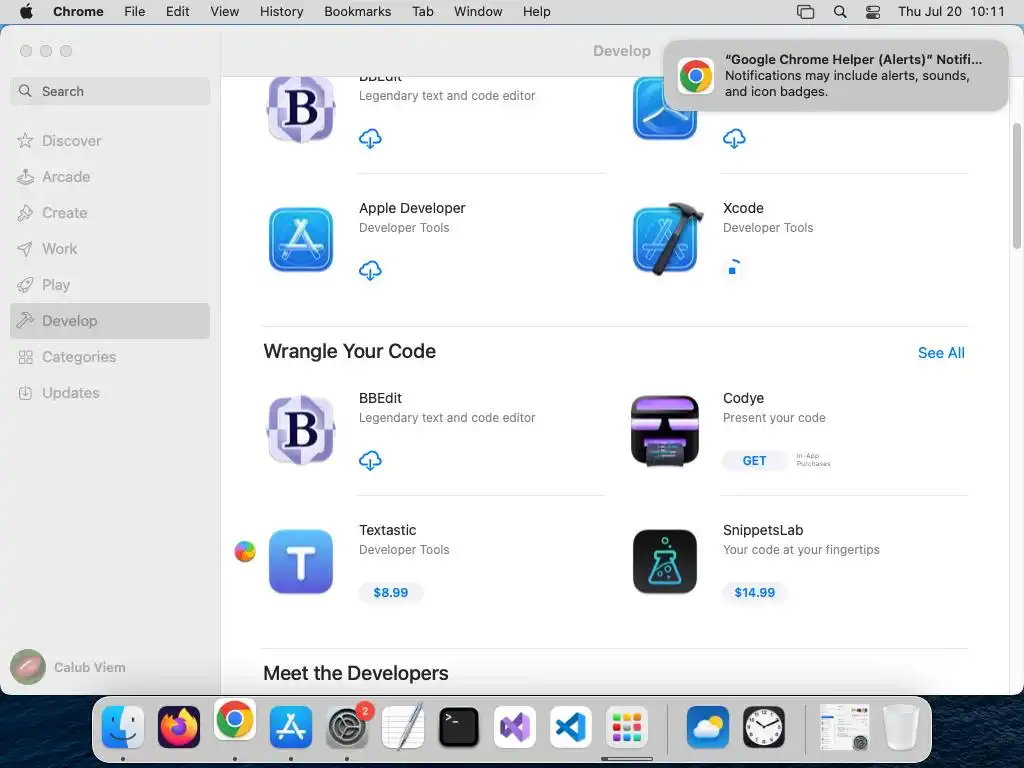Click the Xcode app title
1024x768 pixels.
(x=743, y=208)
